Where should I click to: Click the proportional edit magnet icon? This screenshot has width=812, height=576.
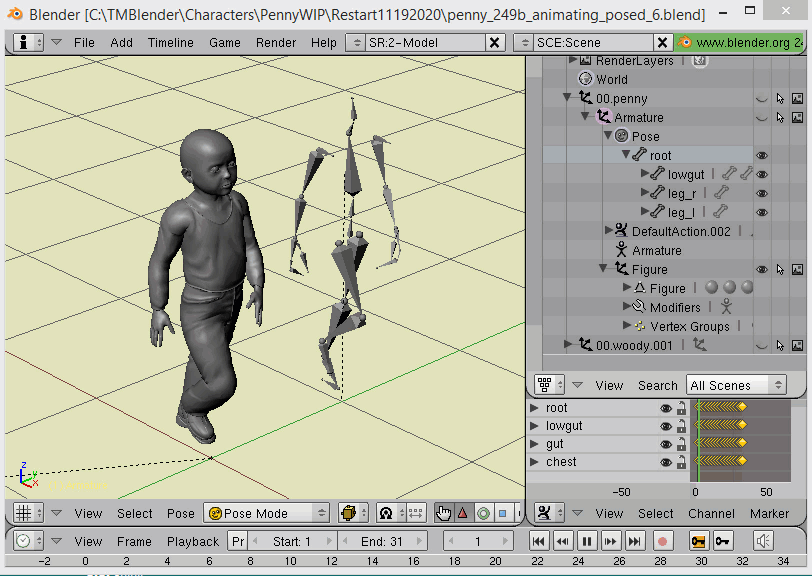(385, 513)
